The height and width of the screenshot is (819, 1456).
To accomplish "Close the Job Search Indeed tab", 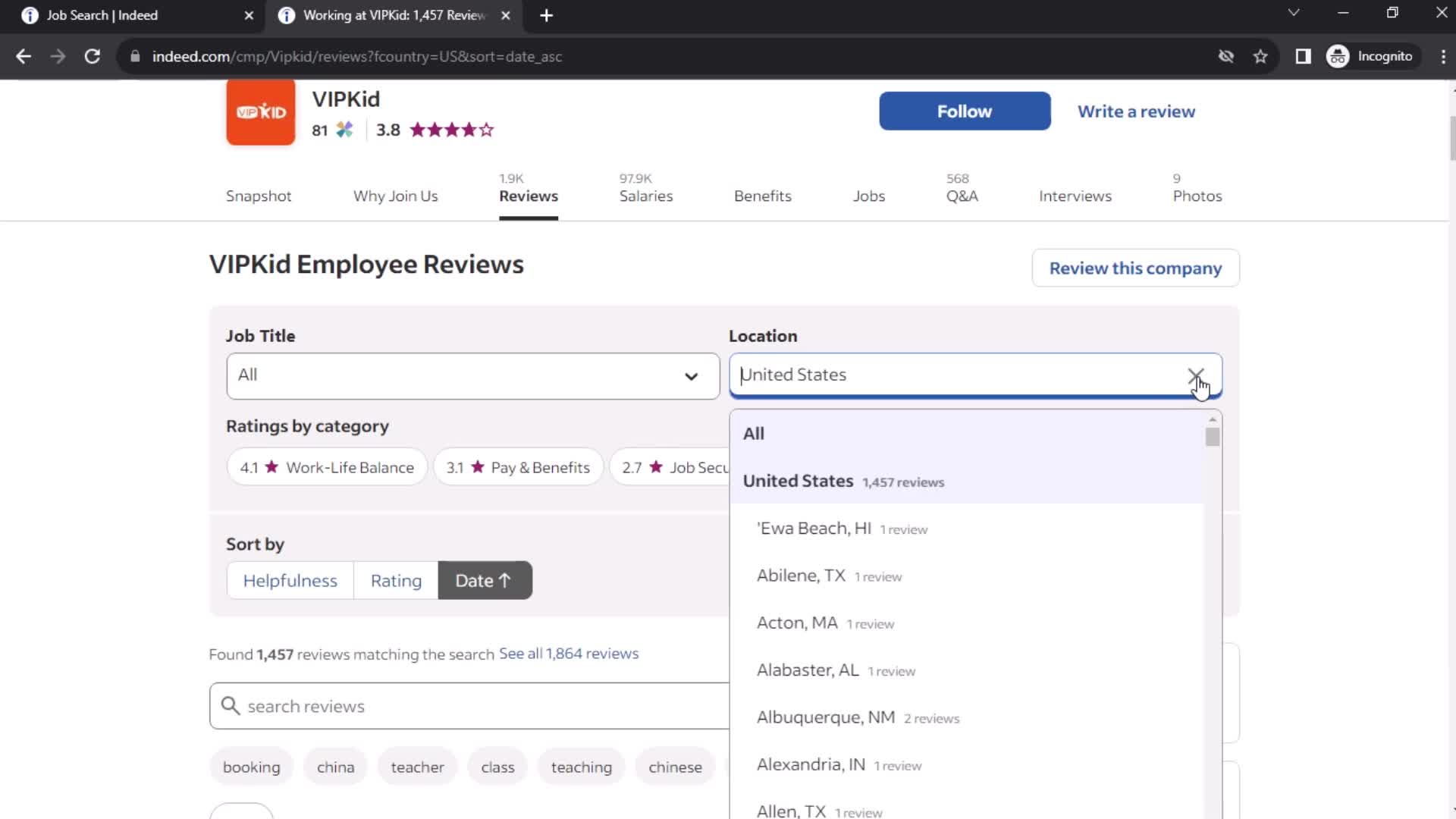I will pos(249,15).
